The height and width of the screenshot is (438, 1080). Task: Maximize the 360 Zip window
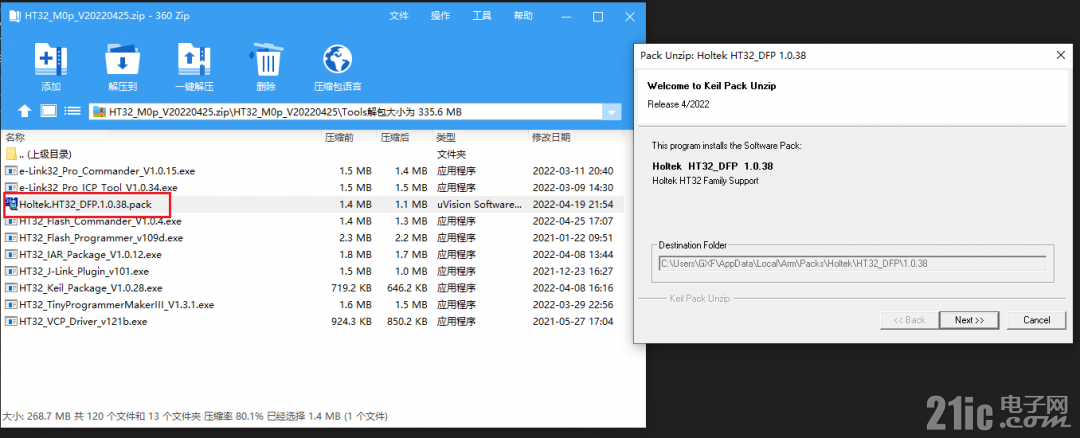pyautogui.click(x=598, y=16)
